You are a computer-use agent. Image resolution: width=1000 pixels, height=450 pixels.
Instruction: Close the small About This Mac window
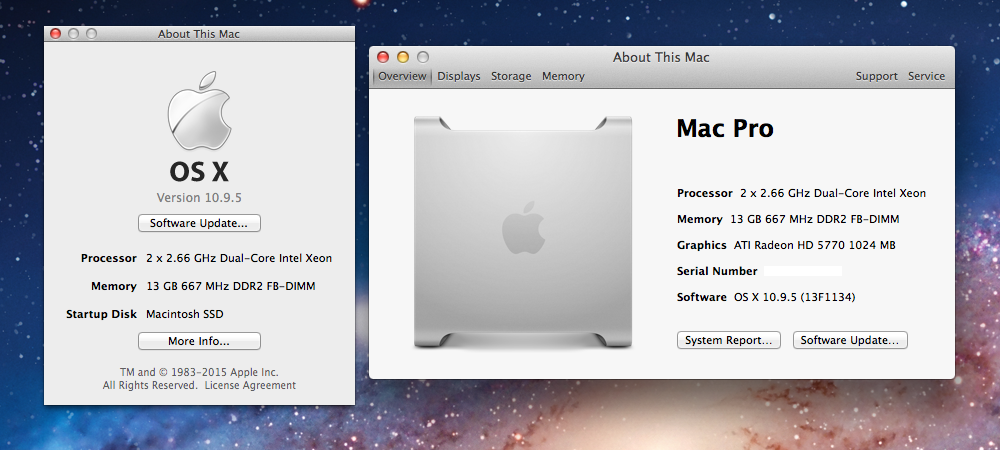55,34
